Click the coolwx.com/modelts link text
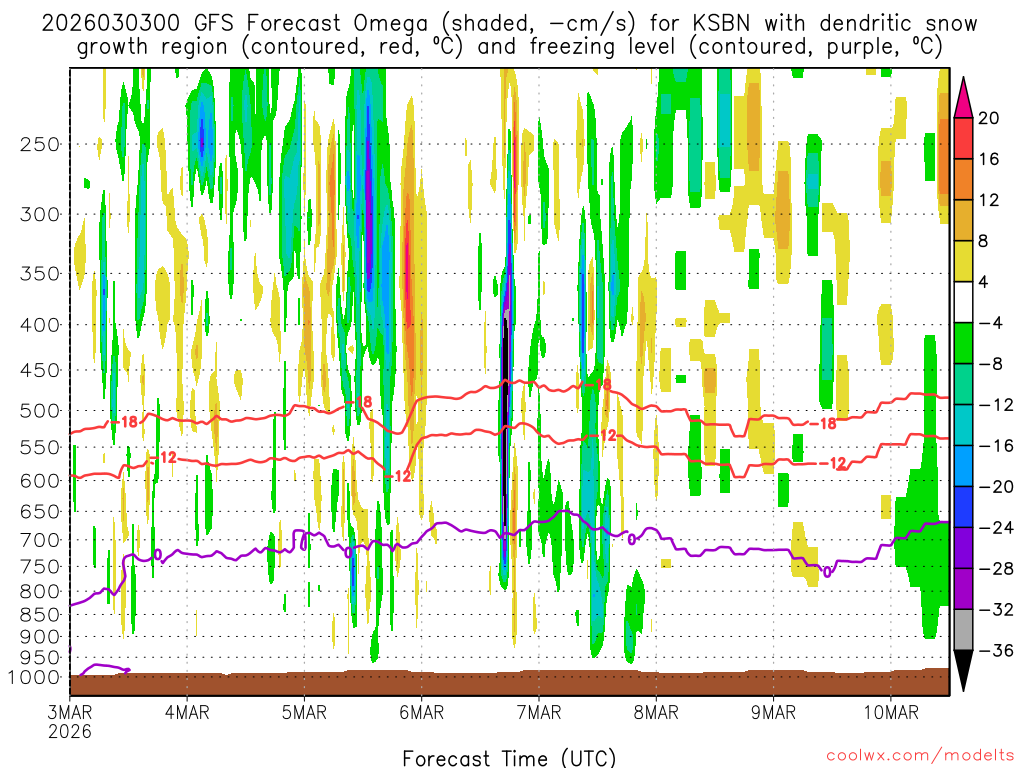This screenshot has width=1024, height=768. 920,756
